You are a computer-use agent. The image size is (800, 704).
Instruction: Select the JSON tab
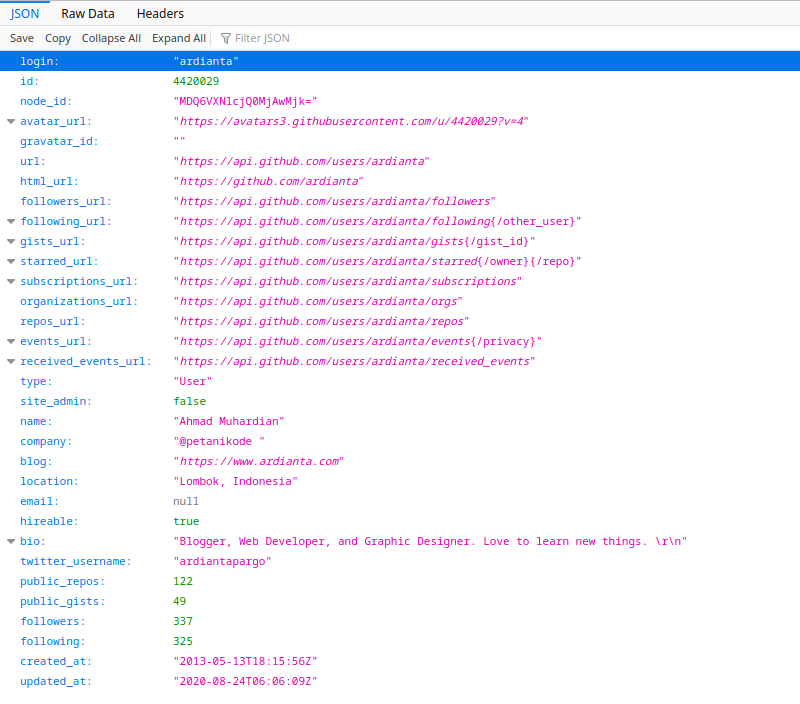(24, 13)
